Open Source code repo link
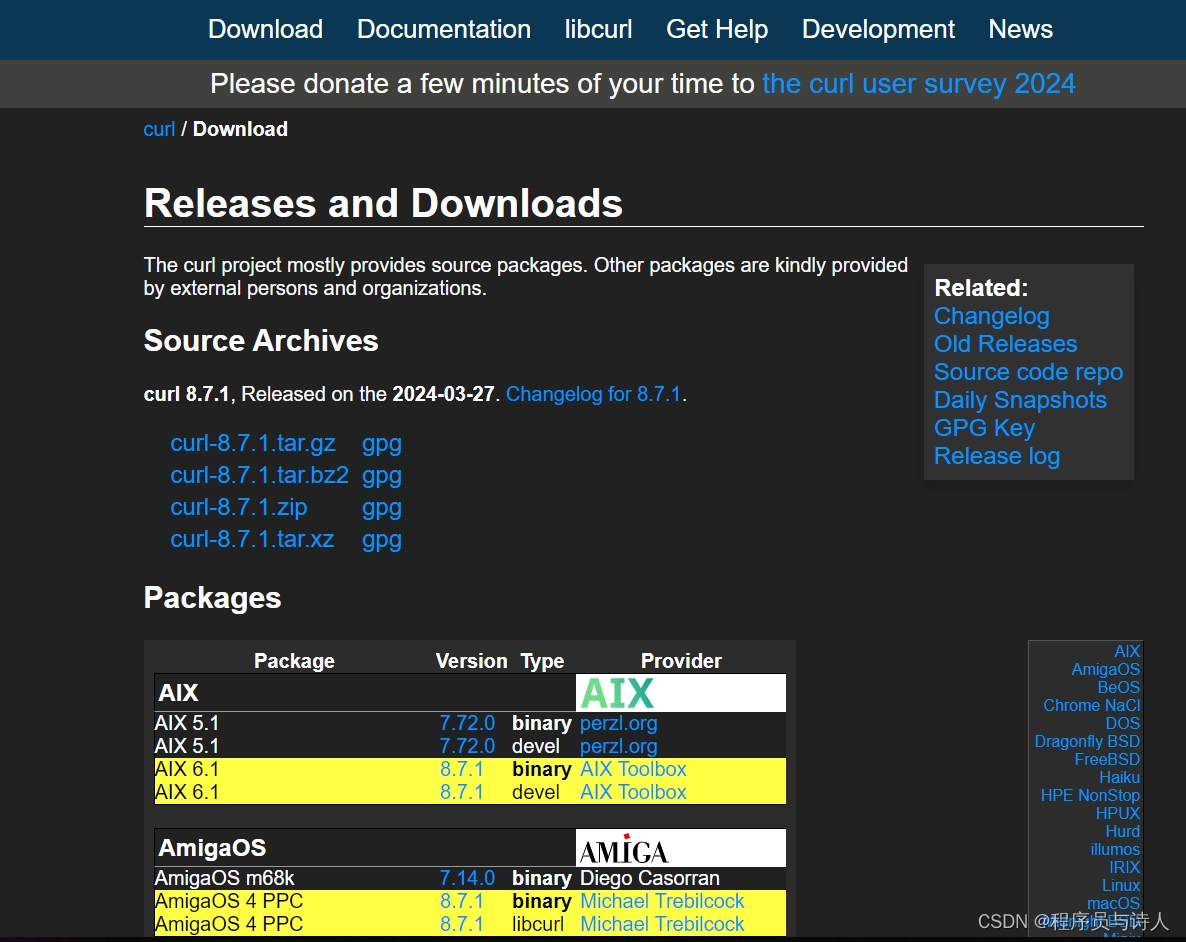1186x942 pixels. pyautogui.click(x=1029, y=372)
